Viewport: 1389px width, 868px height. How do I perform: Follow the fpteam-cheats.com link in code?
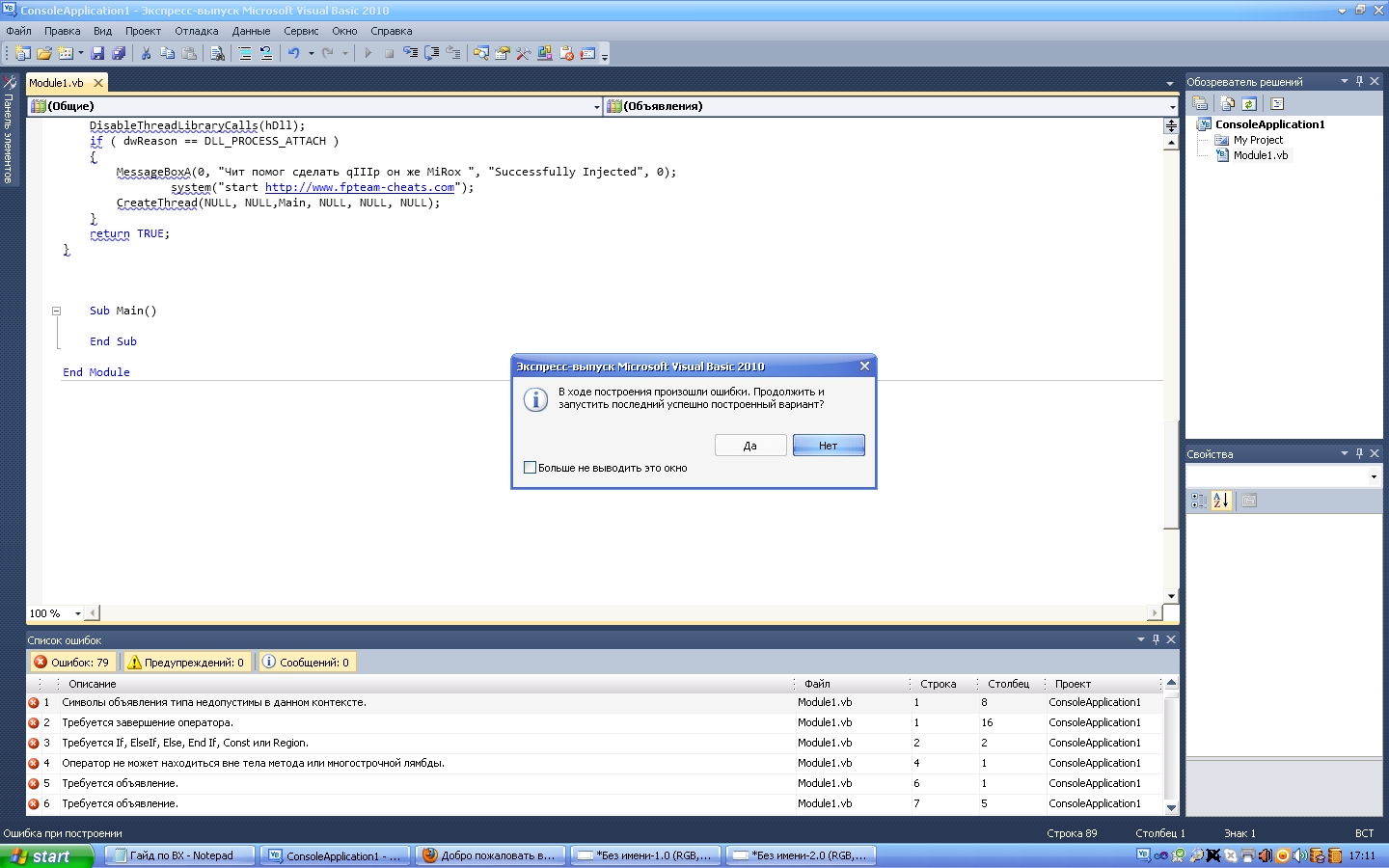[360, 188]
